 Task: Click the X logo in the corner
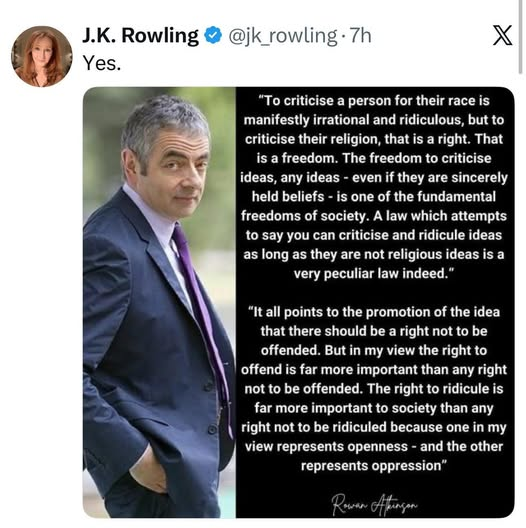[x=502, y=35]
